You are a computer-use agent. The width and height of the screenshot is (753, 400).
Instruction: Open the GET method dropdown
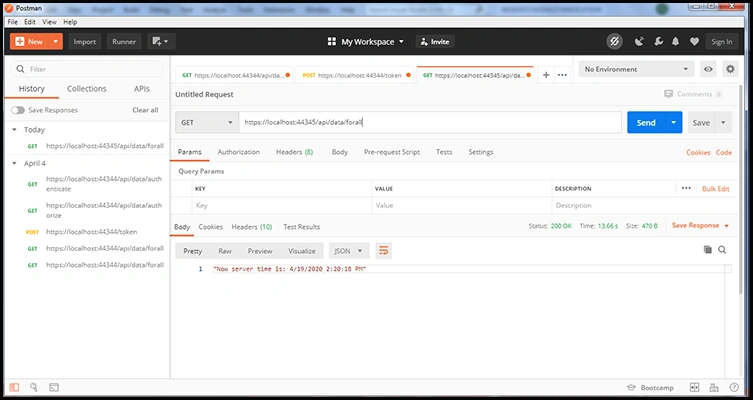[x=207, y=122]
